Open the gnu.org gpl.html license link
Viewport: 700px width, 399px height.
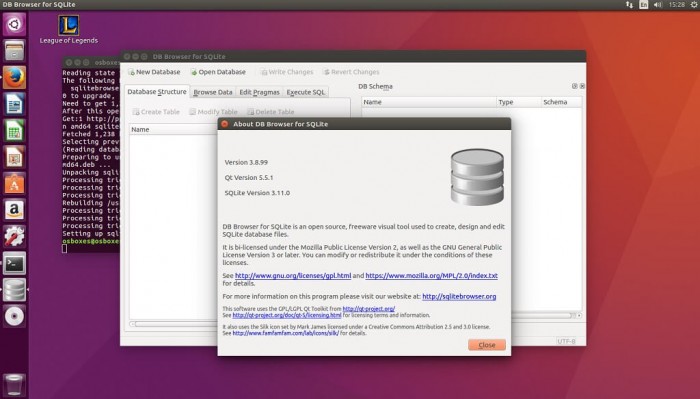click(x=293, y=276)
